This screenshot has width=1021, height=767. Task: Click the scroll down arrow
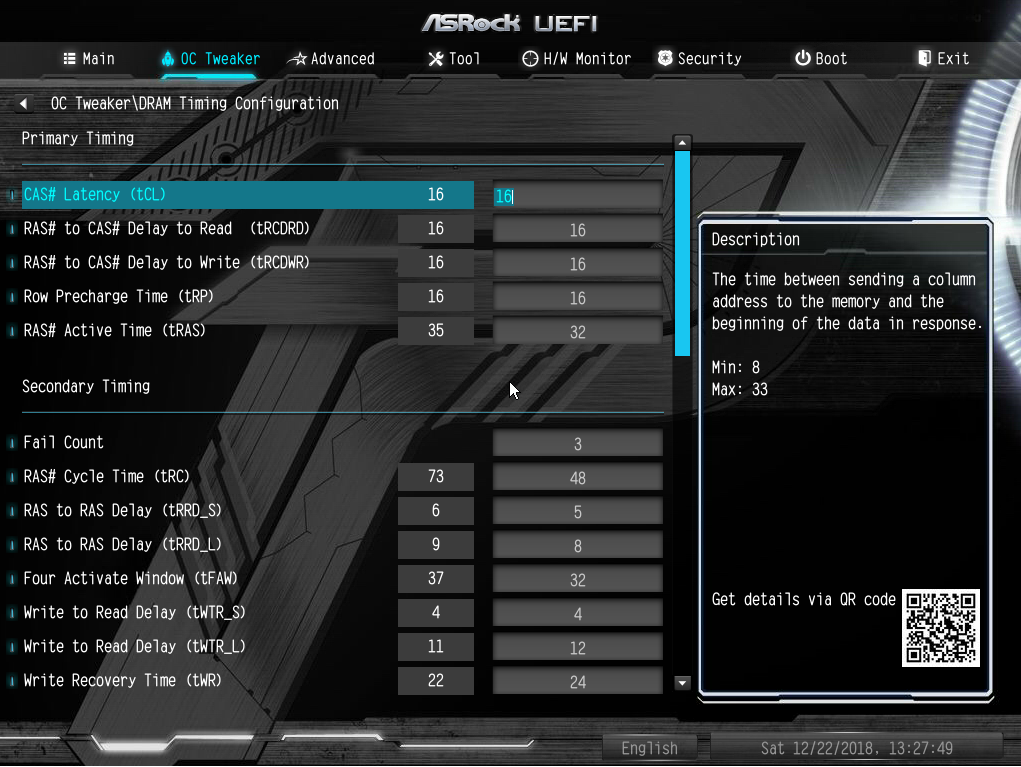tap(682, 683)
